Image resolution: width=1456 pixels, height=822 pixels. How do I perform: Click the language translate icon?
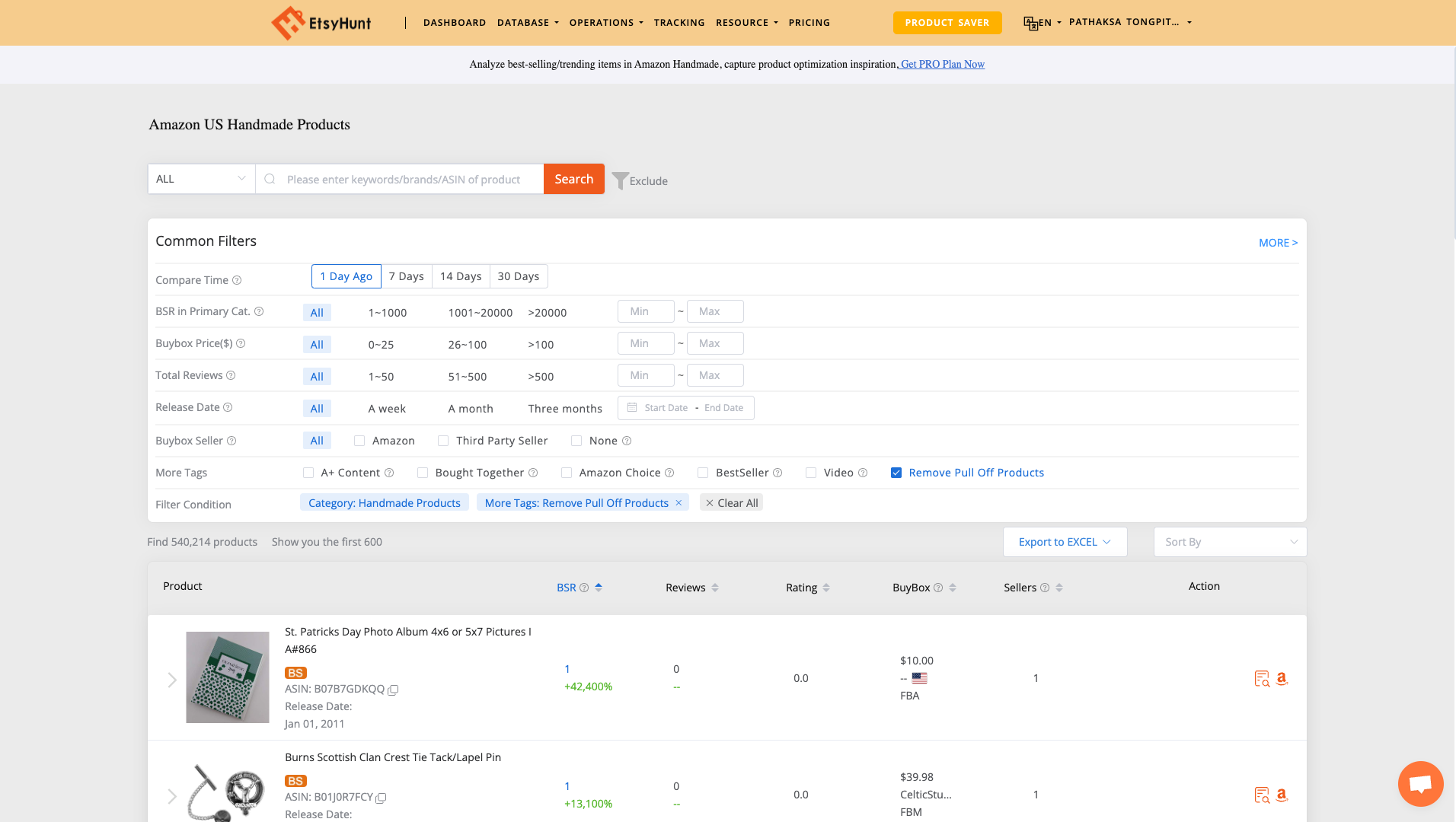(1030, 23)
